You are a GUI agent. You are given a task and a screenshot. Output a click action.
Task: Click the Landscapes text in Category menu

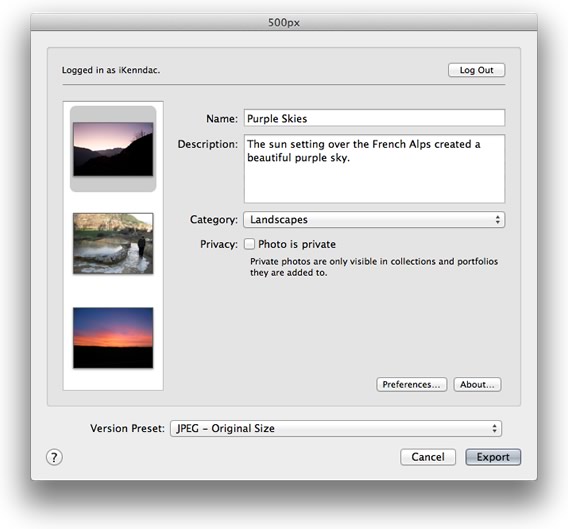279,220
